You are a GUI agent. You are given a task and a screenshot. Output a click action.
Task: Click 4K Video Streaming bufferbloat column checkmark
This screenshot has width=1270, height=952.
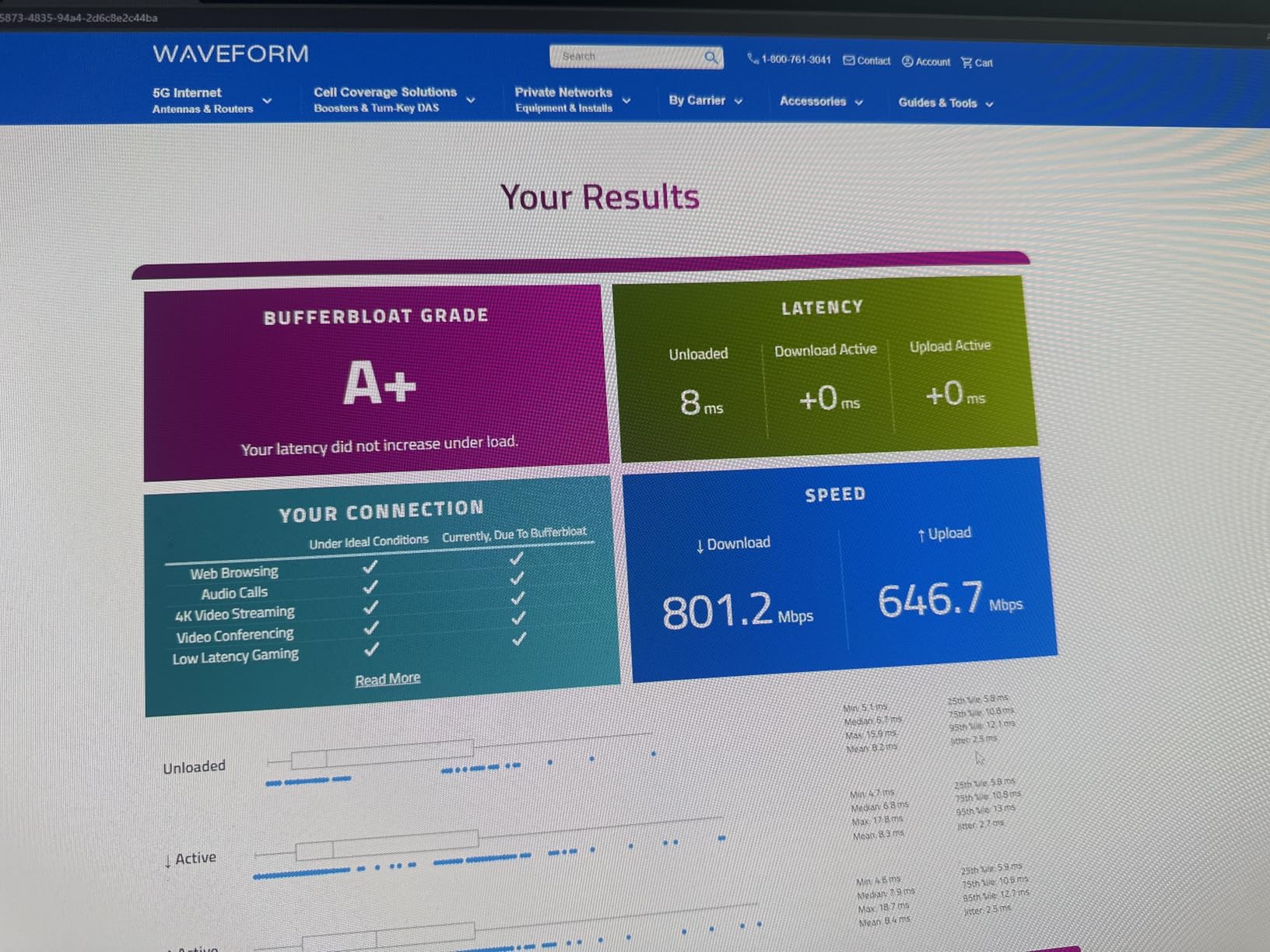click(517, 598)
